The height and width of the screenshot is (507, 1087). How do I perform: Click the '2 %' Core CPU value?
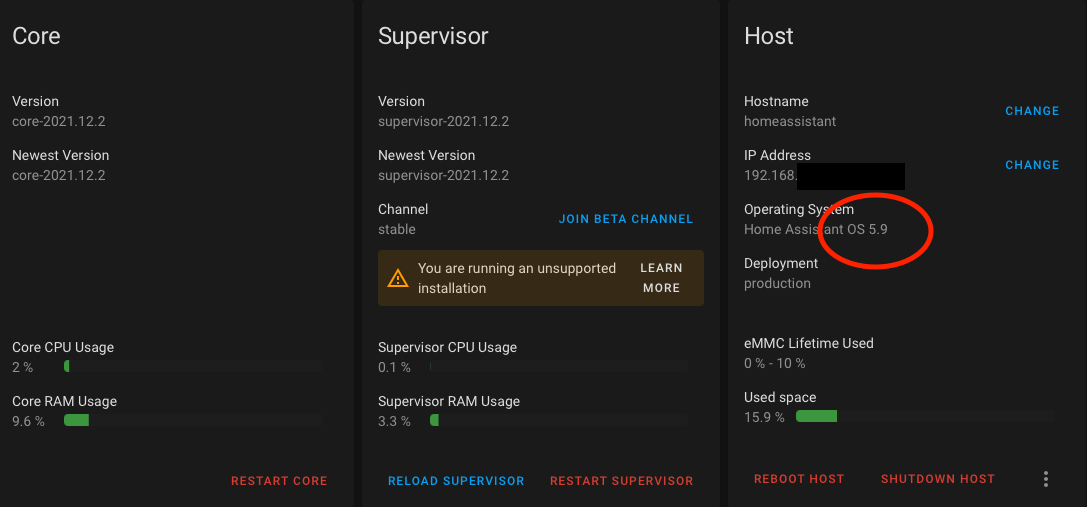coord(22,368)
